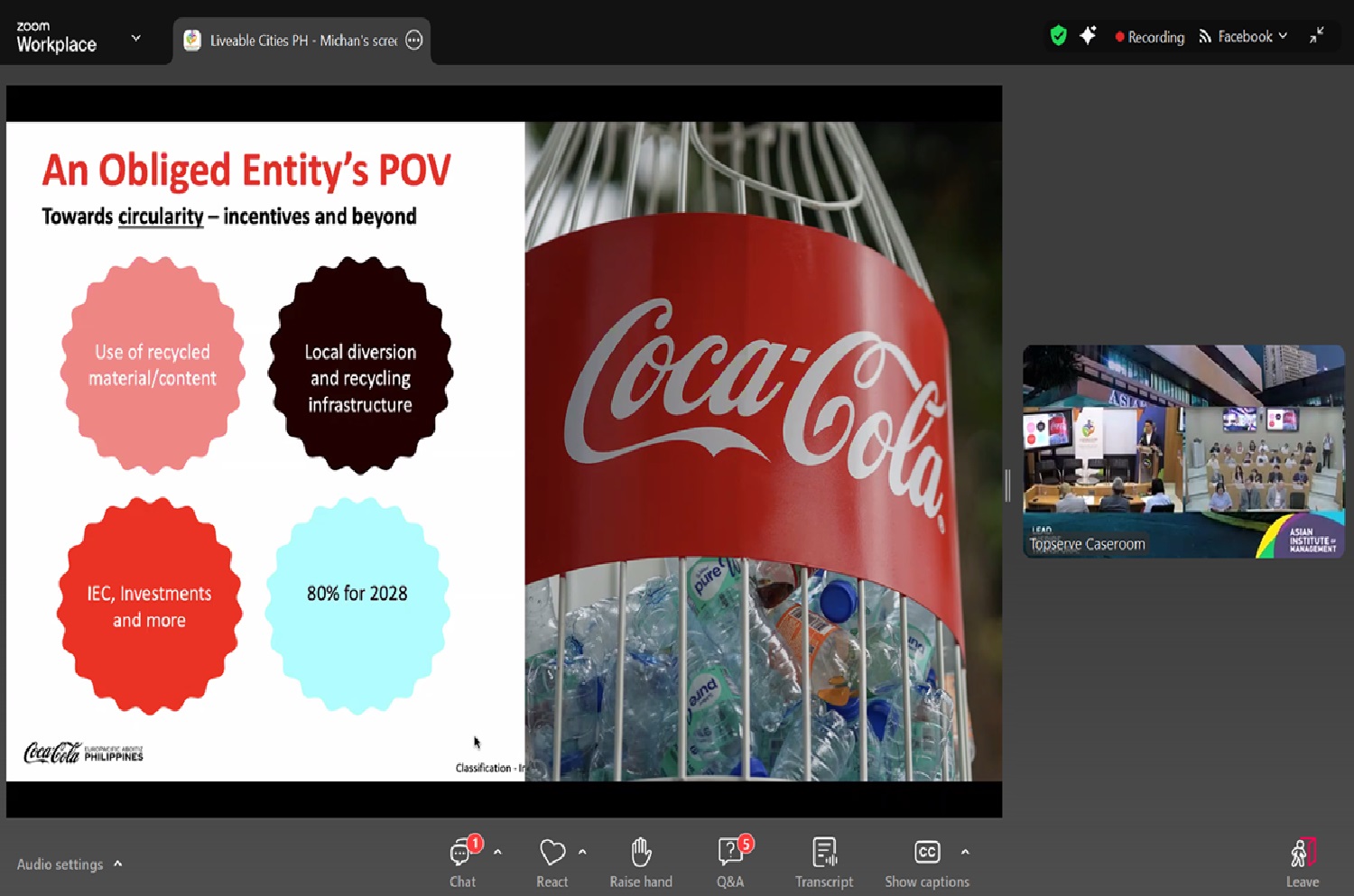The height and width of the screenshot is (896, 1354).
Task: Open the Facebook livestream dropdown
Action: tap(1243, 37)
